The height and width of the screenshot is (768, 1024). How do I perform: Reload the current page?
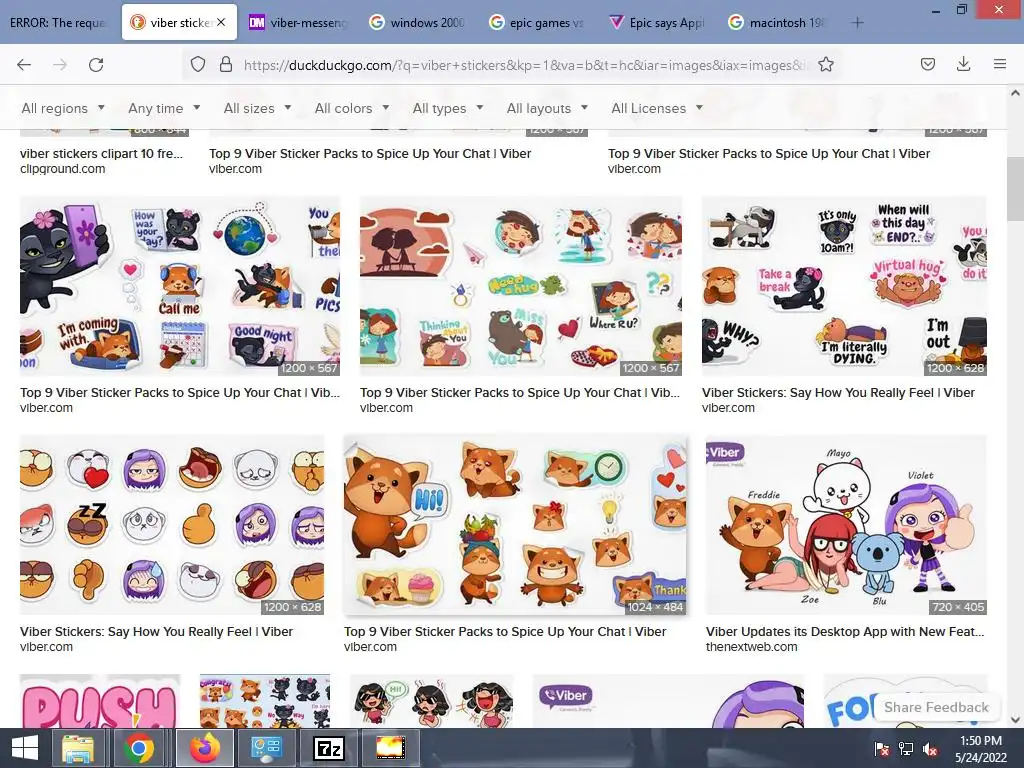[96, 65]
